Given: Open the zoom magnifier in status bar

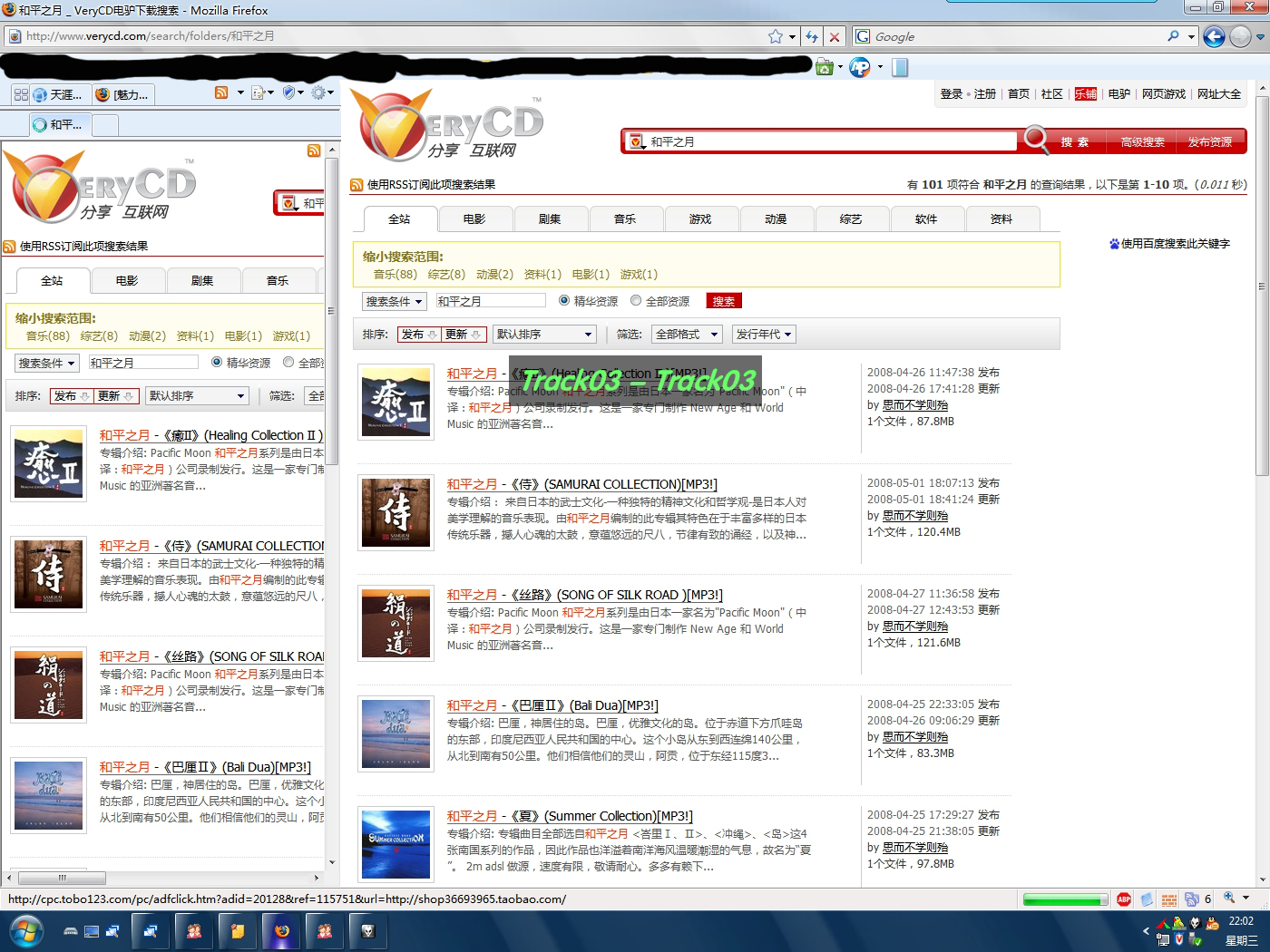Looking at the screenshot, I should point(1229,899).
